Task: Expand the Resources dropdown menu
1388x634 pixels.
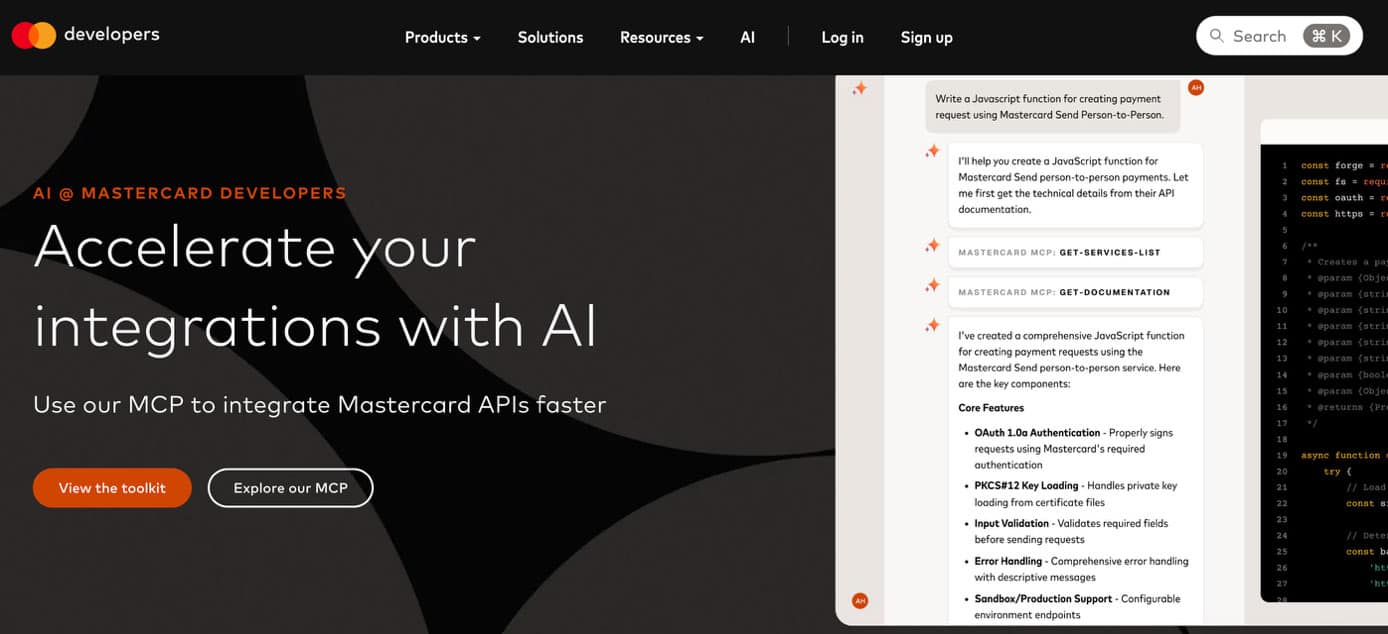Action: [661, 37]
